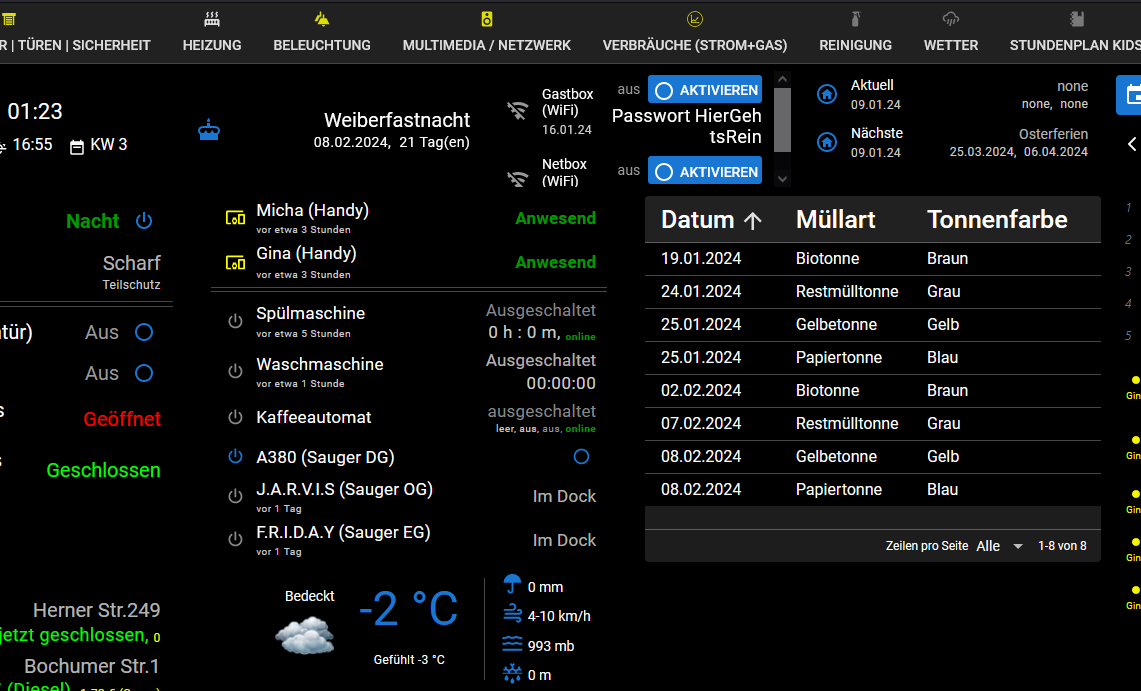1141x691 pixels.
Task: Toggle the second Aus switch above Geöffnet
Action: [x=144, y=373]
